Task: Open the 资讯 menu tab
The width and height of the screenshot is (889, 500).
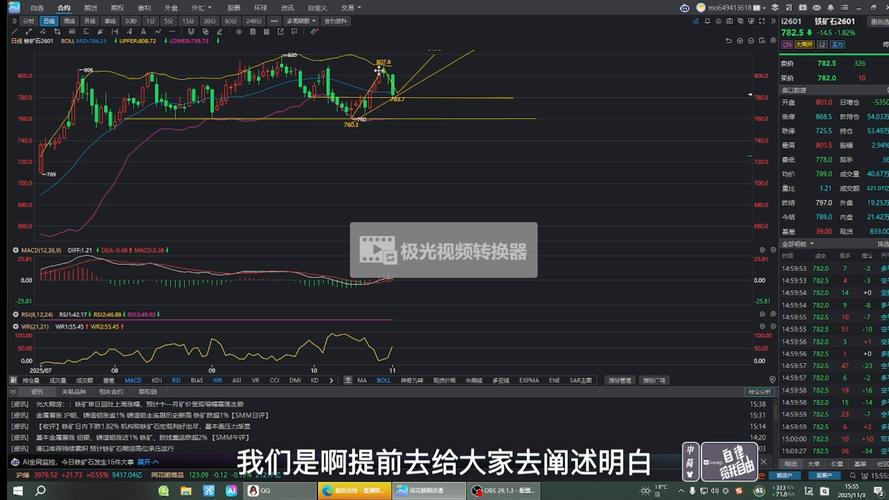Action: pyautogui.click(x=287, y=8)
